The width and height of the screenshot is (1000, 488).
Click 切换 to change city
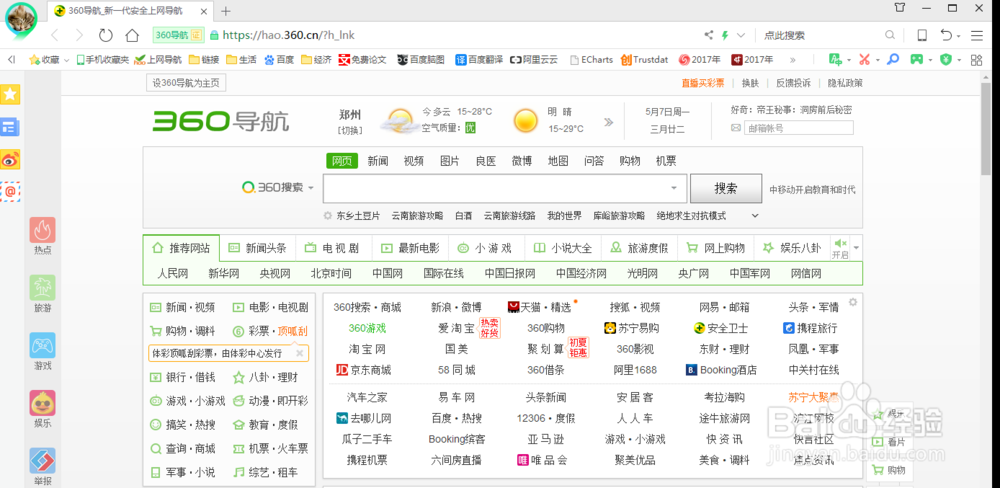click(x=350, y=130)
